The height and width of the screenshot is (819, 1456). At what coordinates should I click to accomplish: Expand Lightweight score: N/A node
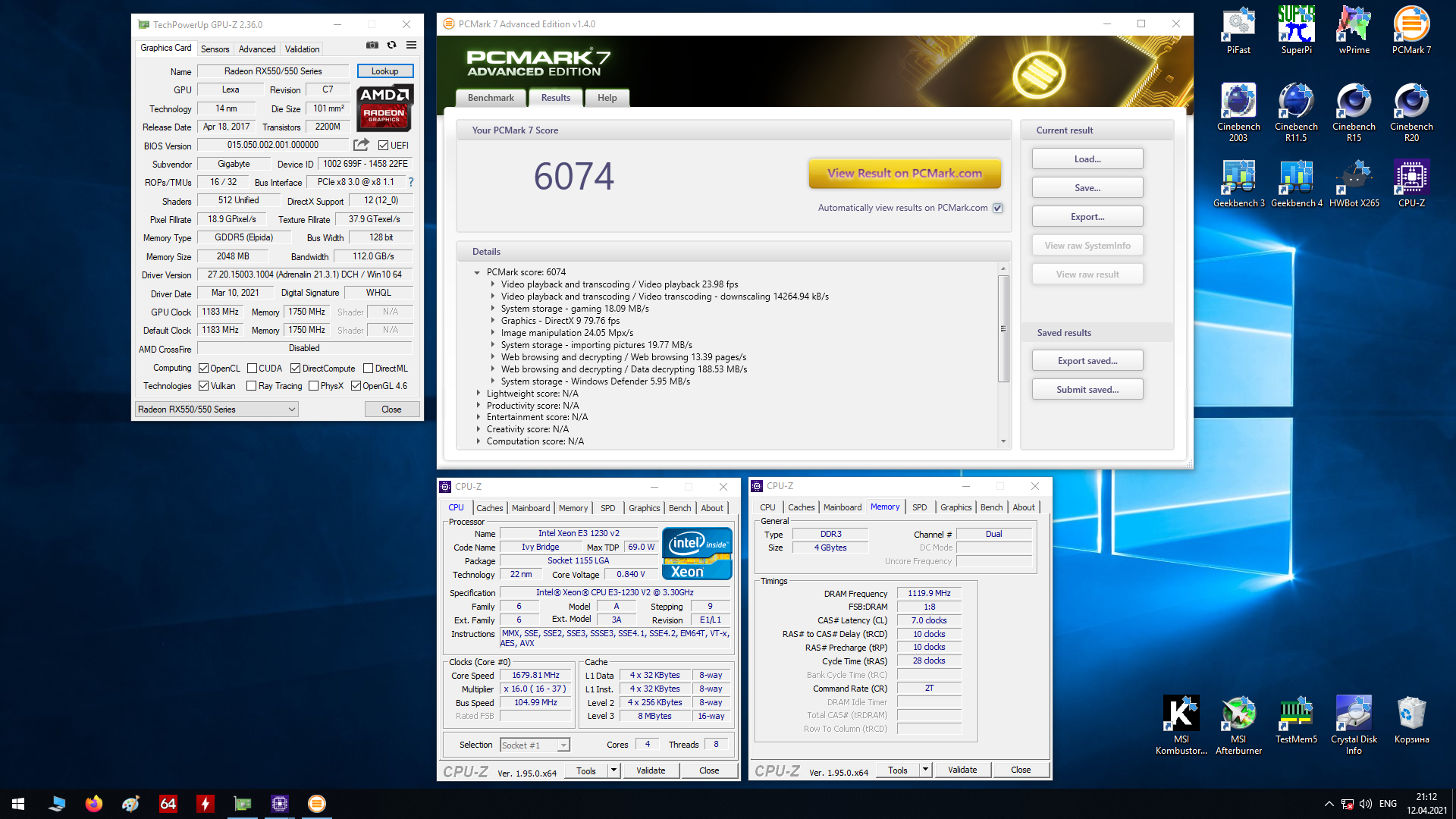coord(478,394)
